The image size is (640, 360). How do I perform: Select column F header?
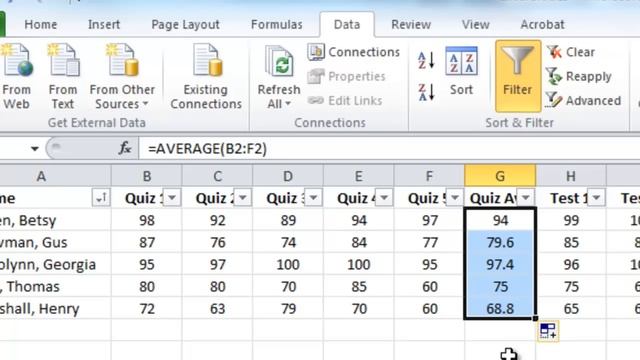coord(429,176)
